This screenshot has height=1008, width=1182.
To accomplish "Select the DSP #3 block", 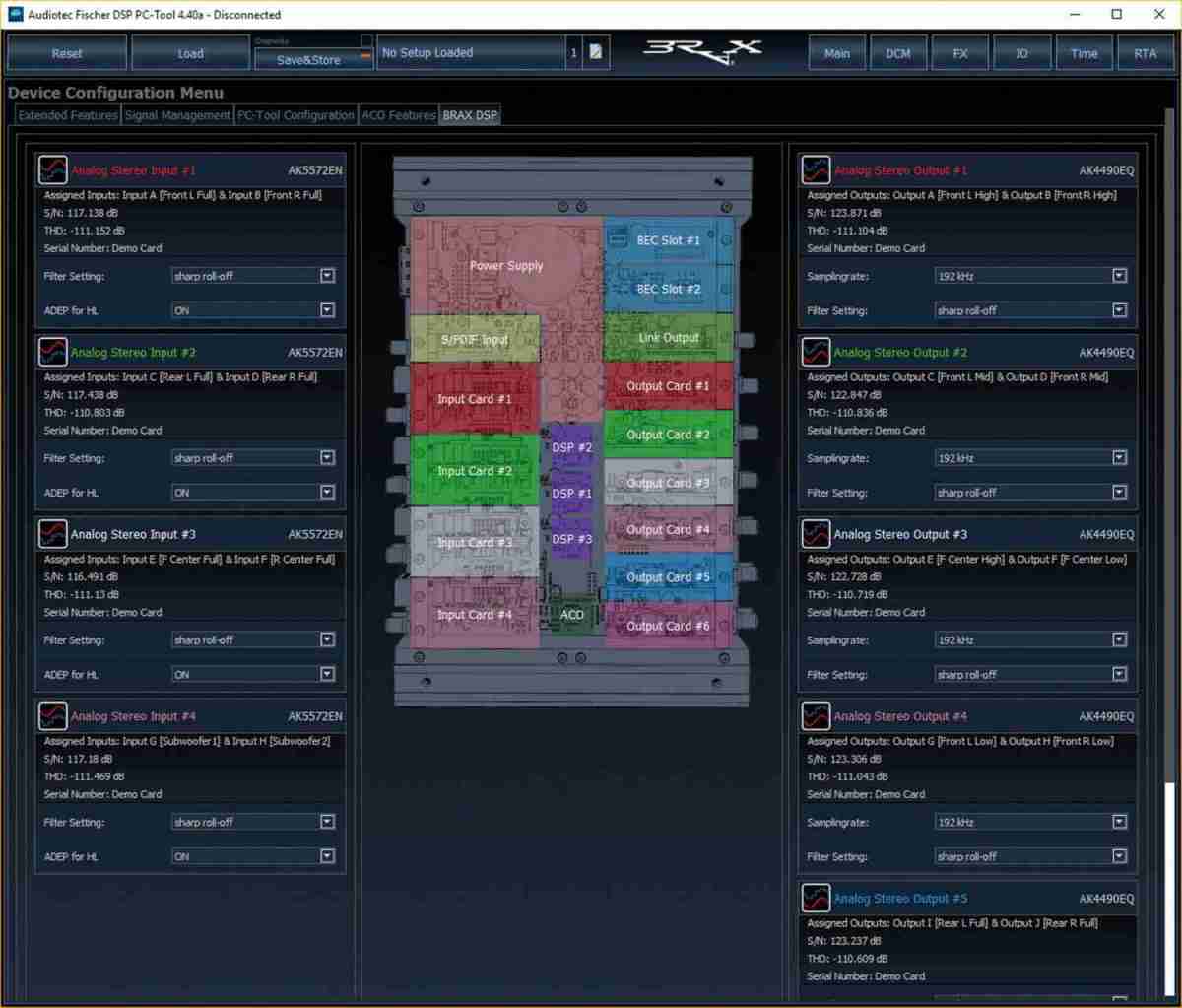I will click(571, 539).
